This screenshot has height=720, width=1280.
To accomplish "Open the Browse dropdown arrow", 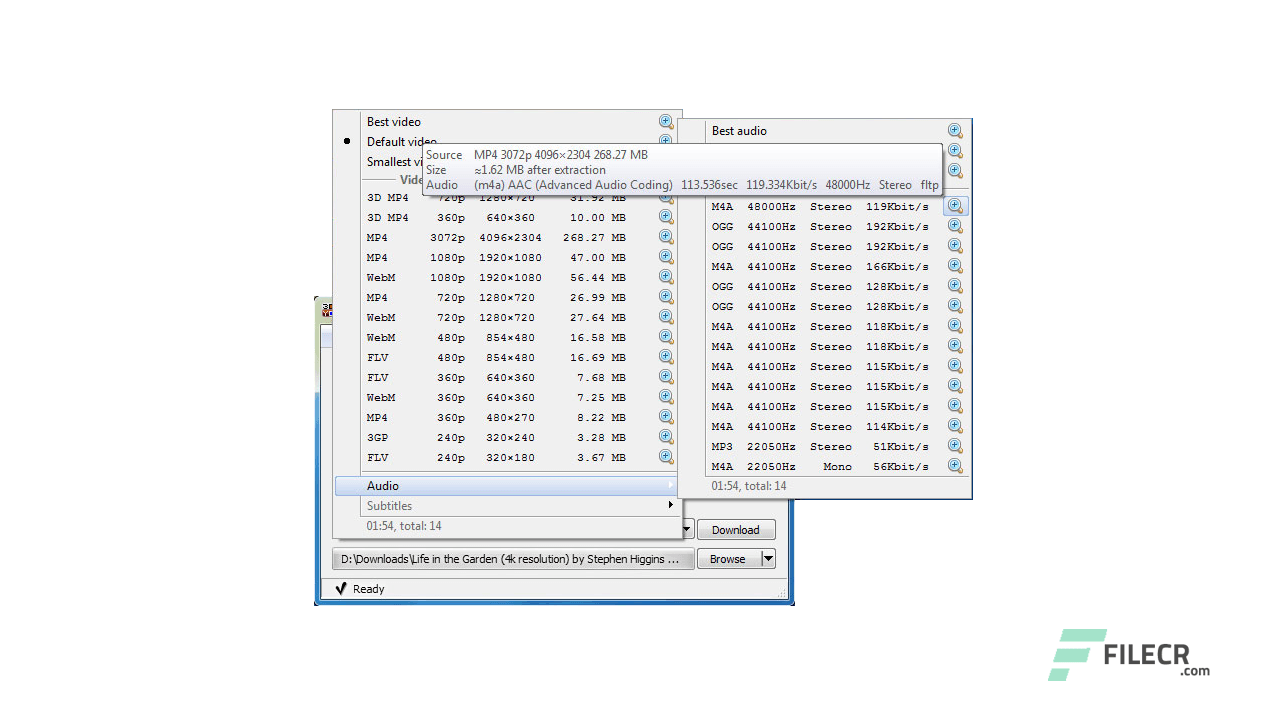I will point(766,558).
